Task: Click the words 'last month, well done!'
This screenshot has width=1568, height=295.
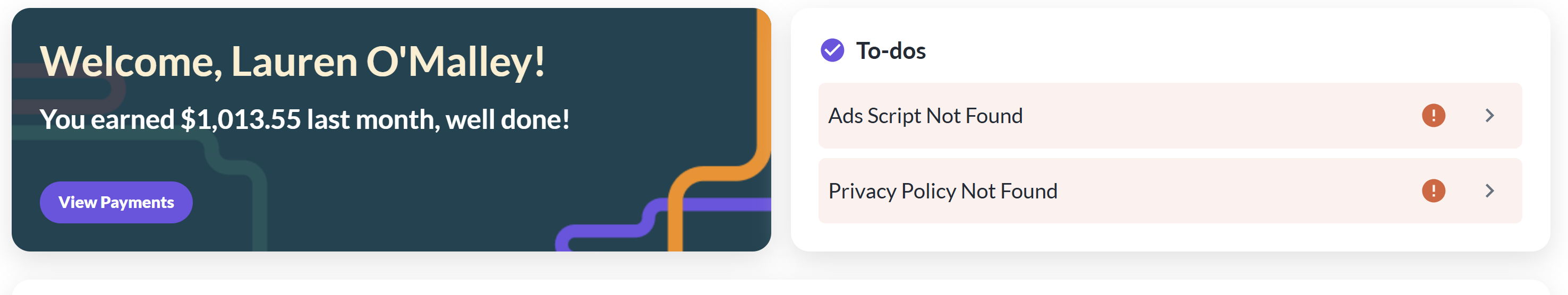Action: (438, 119)
